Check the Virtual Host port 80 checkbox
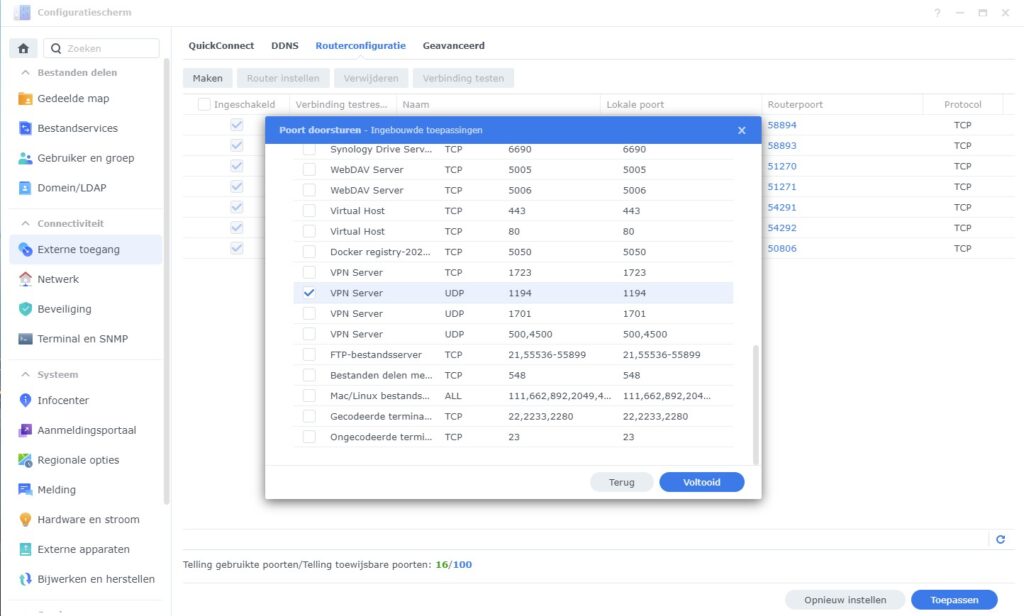The width and height of the screenshot is (1024, 616). point(309,231)
